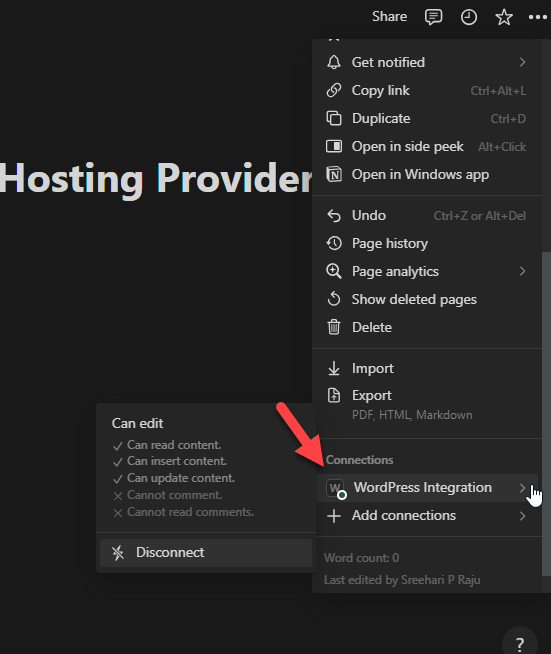Choose the Duplicate page option
Image resolution: width=551 pixels, height=654 pixels.
tap(427, 118)
